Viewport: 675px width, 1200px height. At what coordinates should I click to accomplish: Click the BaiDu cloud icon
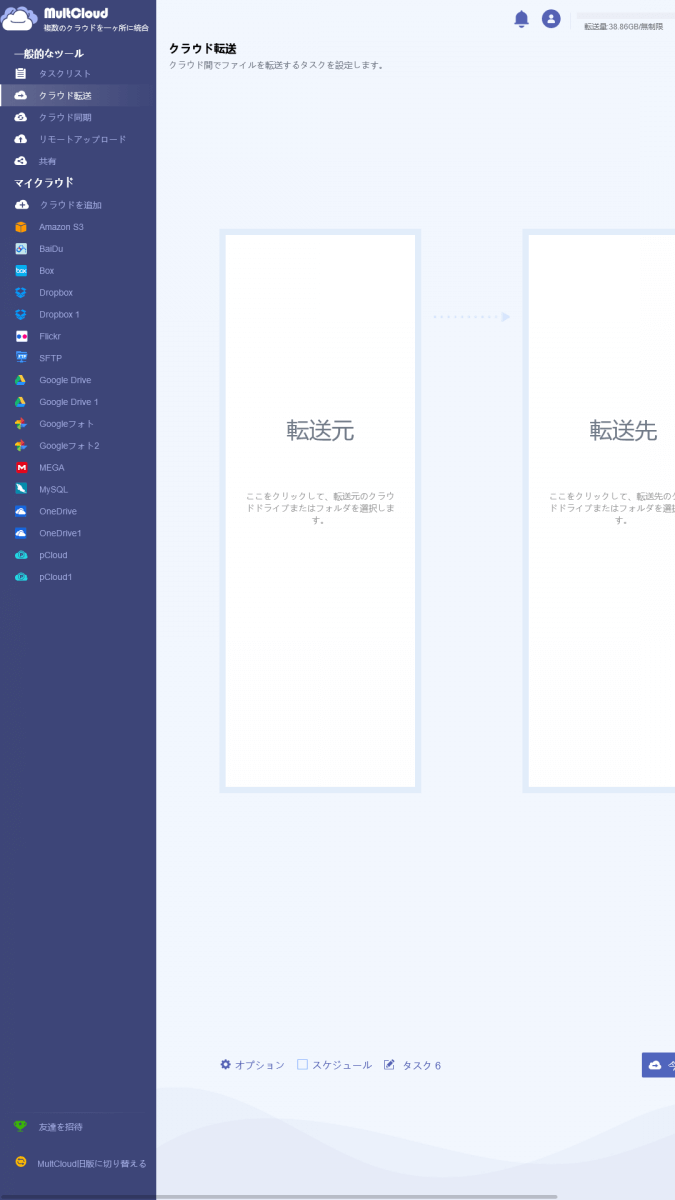pos(20,249)
